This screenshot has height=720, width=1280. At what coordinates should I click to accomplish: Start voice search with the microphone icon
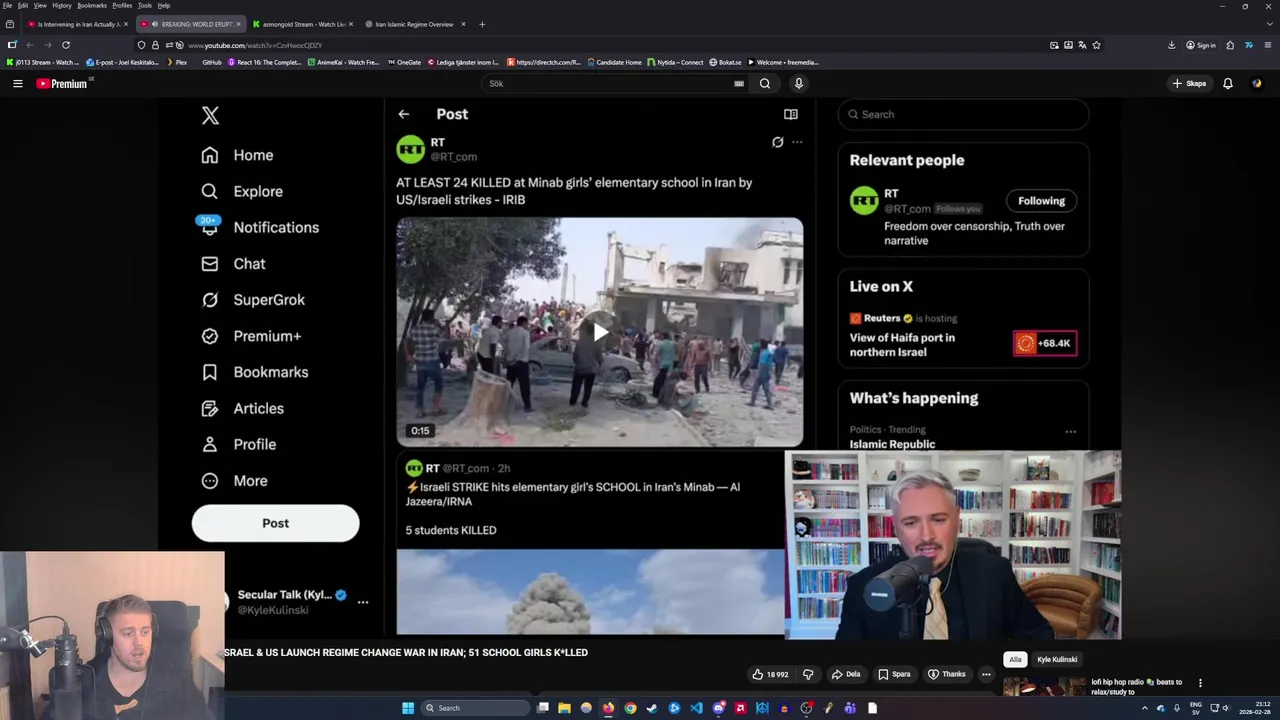pyautogui.click(x=798, y=84)
